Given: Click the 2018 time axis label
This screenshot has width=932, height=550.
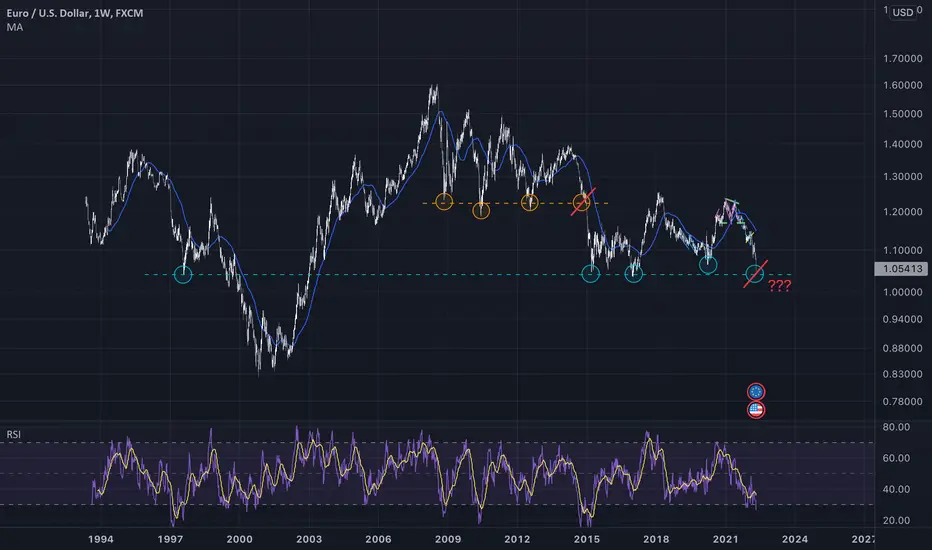Looking at the screenshot, I should (656, 539).
